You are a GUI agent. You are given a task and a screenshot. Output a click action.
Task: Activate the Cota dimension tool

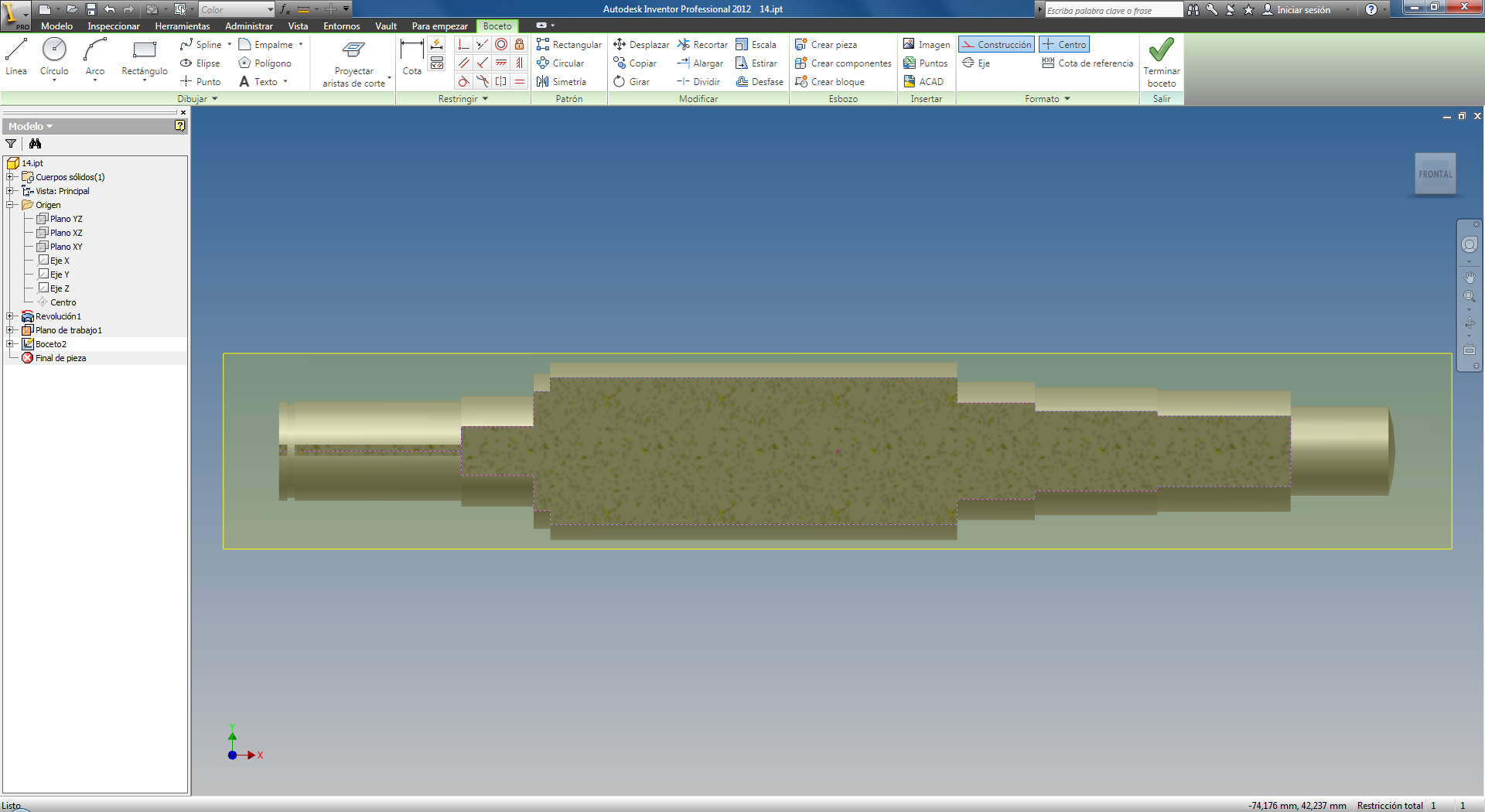[x=412, y=57]
